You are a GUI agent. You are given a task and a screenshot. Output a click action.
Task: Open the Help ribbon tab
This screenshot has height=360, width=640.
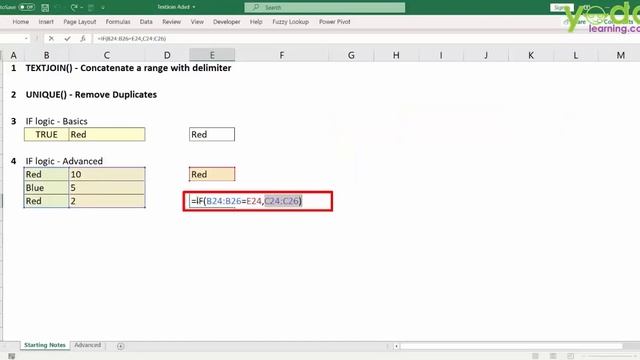coord(256,22)
